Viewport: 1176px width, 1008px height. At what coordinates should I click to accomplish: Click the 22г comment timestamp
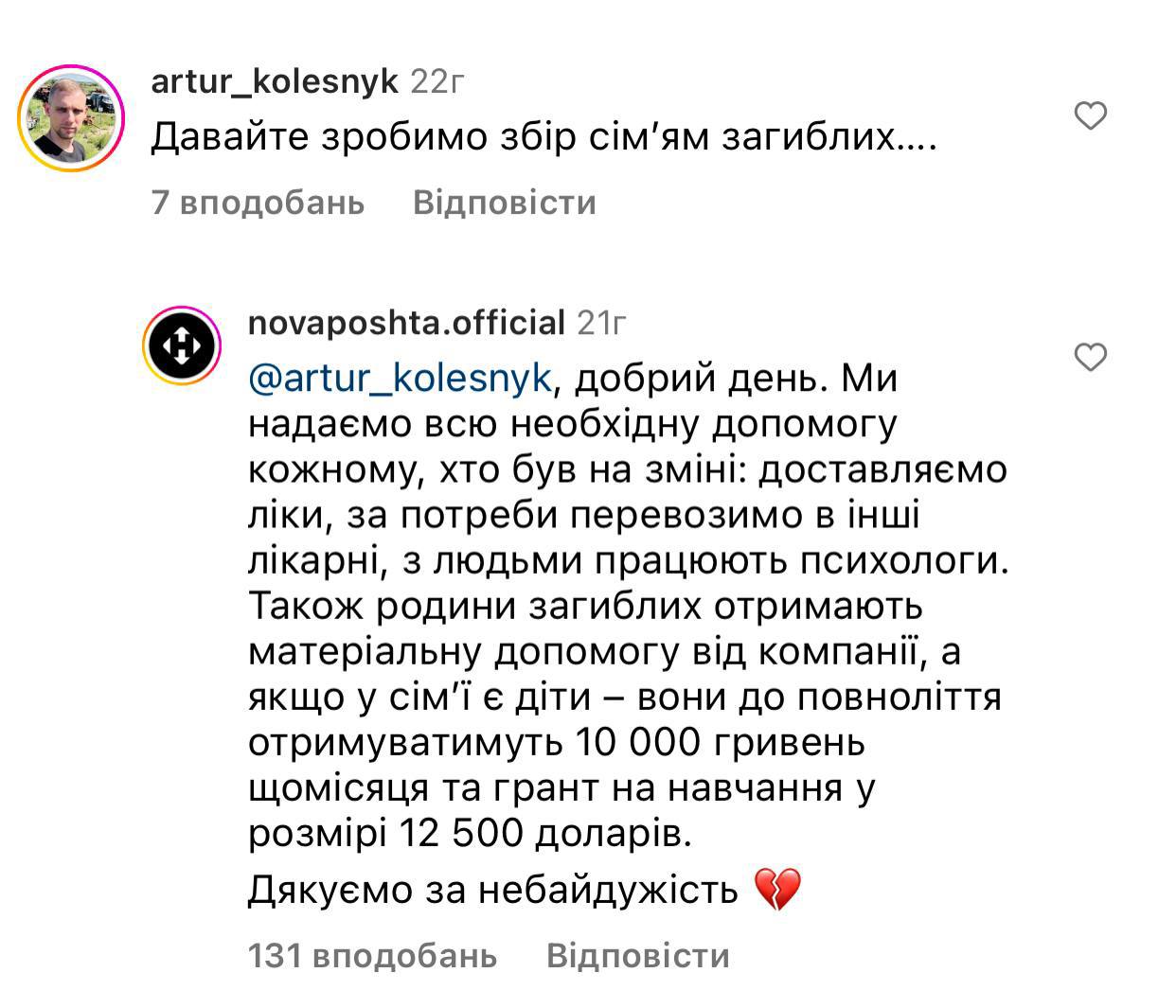[438, 83]
